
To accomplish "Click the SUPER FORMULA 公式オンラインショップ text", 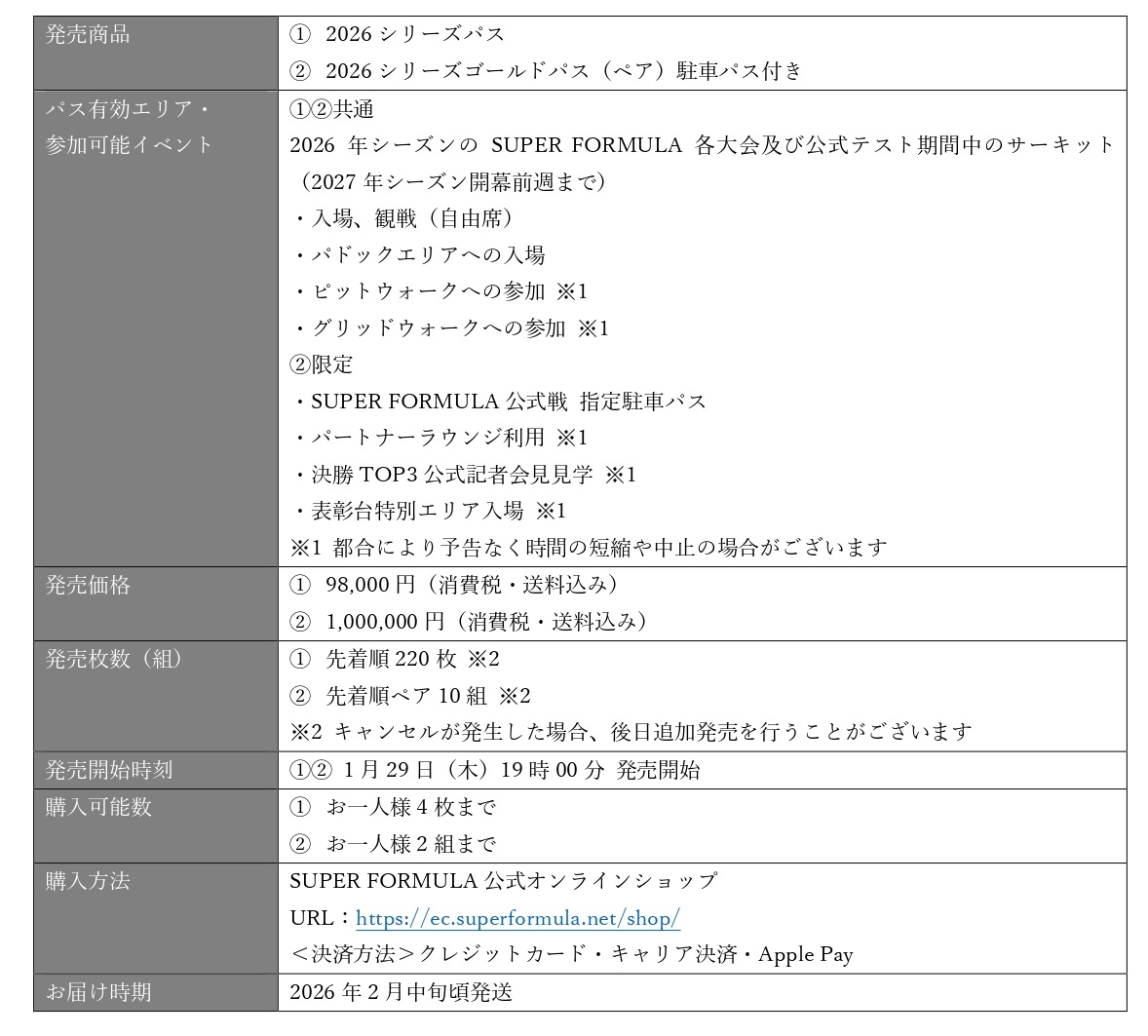I will click(504, 881).
